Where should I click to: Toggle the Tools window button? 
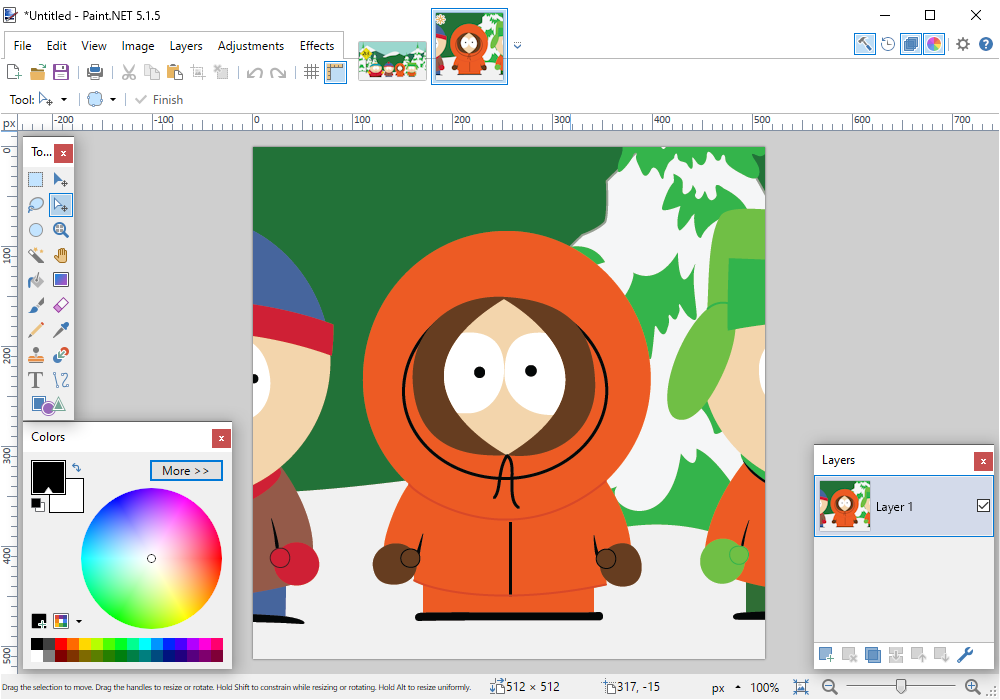[x=864, y=44]
